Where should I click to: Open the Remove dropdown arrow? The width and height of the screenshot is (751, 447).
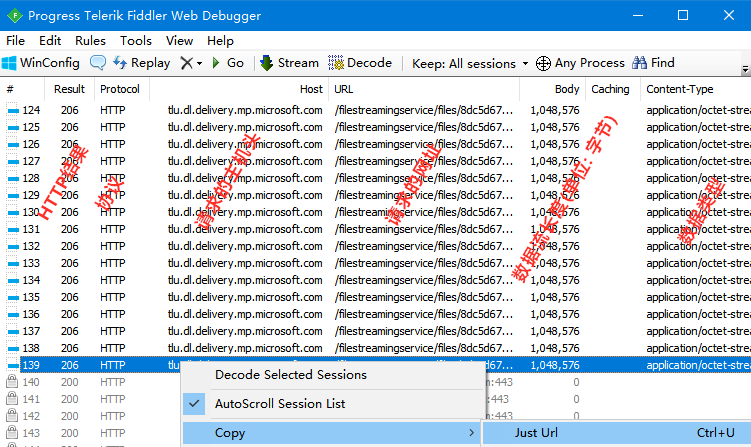click(x=200, y=63)
